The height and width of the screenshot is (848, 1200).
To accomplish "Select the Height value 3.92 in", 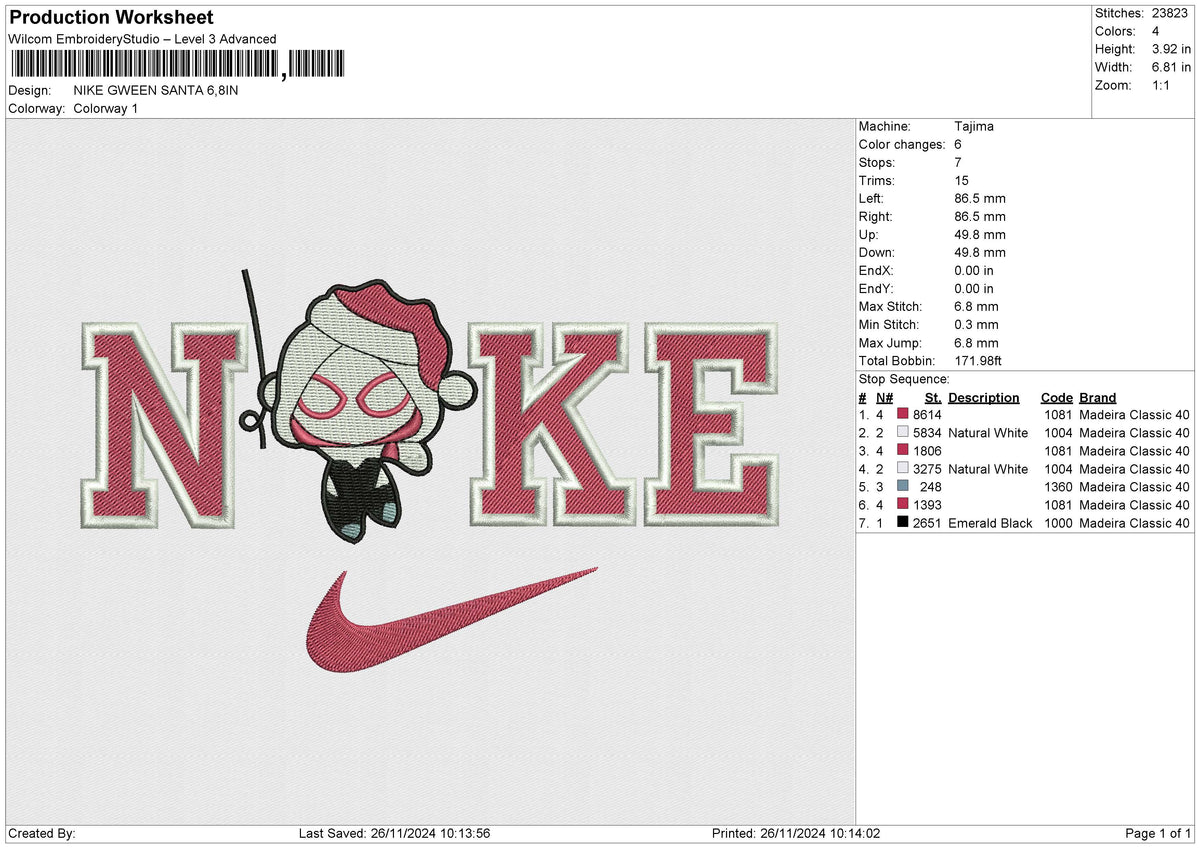I will pos(1171,49).
